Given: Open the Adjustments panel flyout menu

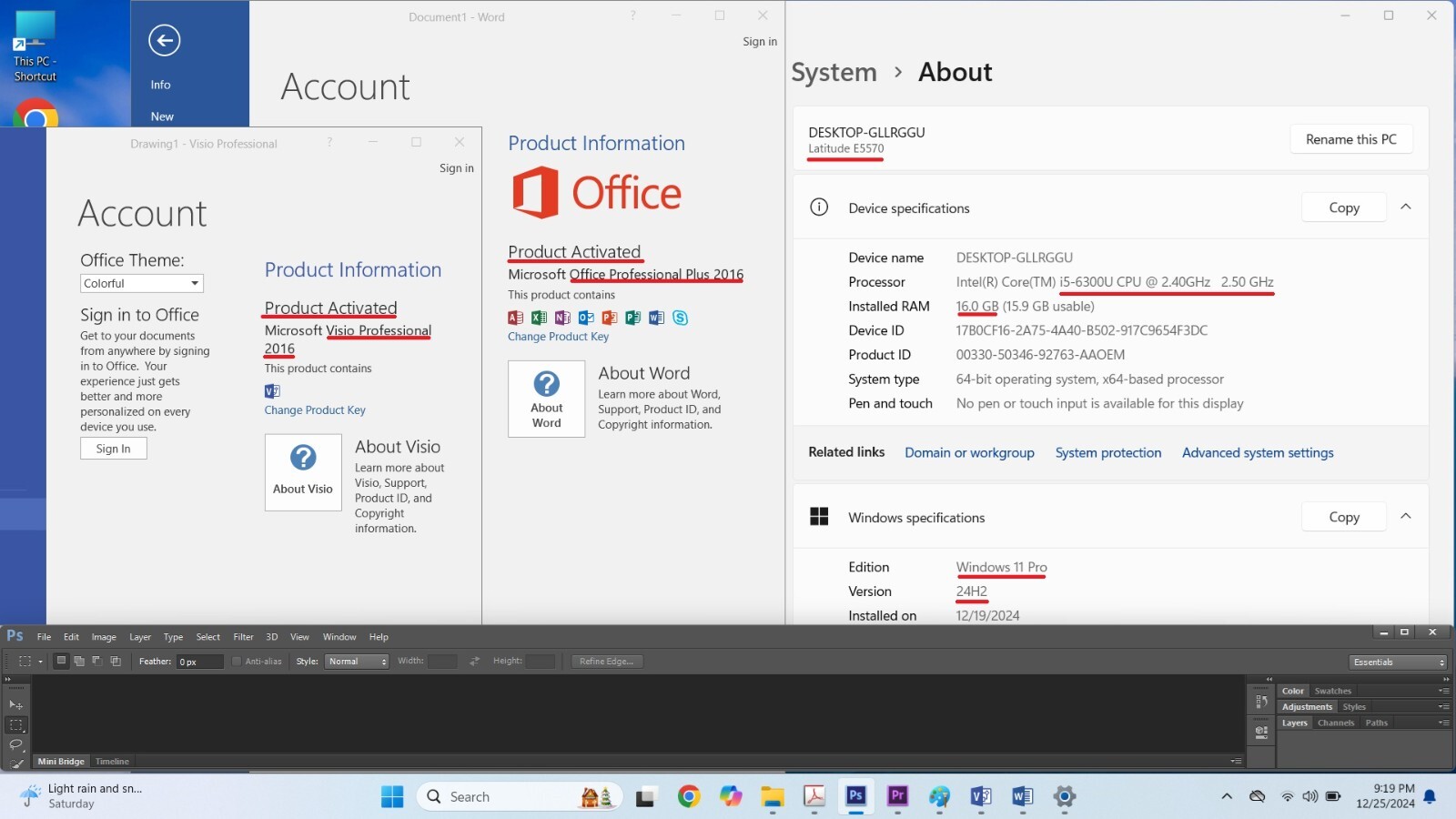Looking at the screenshot, I should tap(1444, 707).
